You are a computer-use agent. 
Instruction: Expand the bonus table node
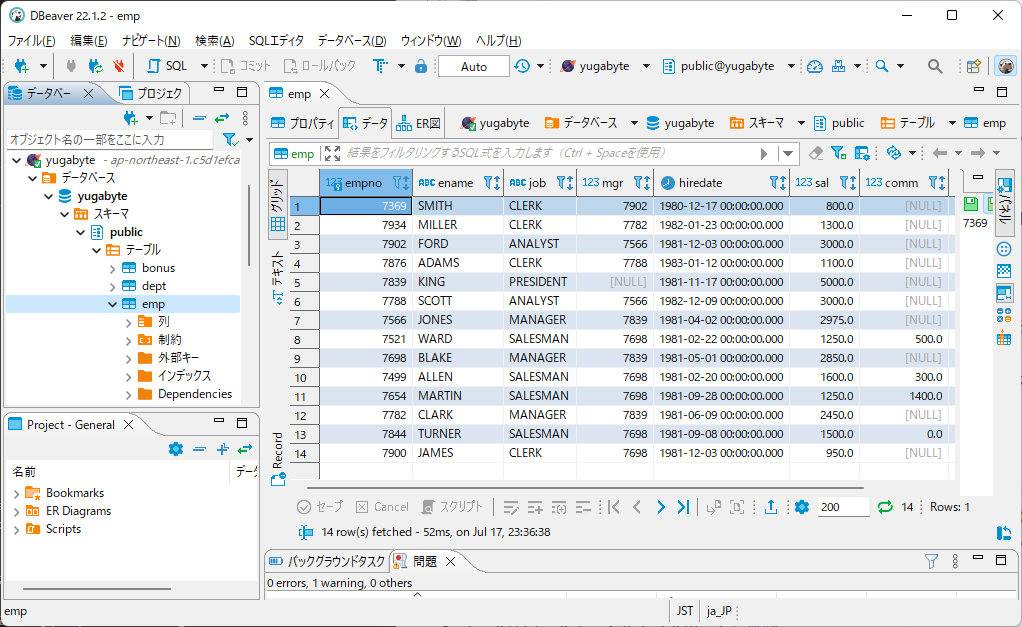113,269
